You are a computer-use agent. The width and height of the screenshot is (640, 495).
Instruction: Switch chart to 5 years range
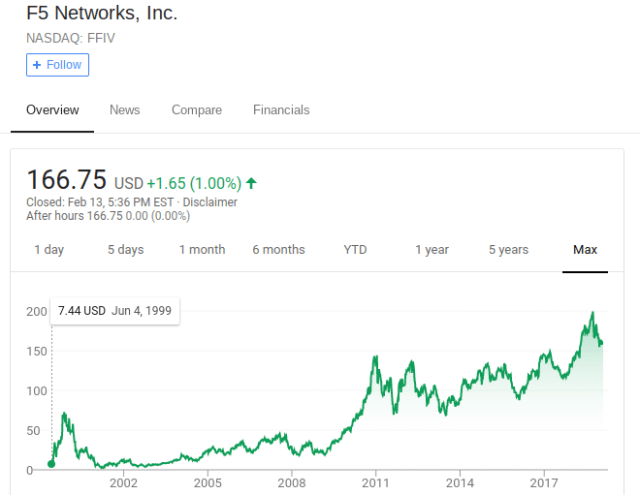pyautogui.click(x=508, y=250)
